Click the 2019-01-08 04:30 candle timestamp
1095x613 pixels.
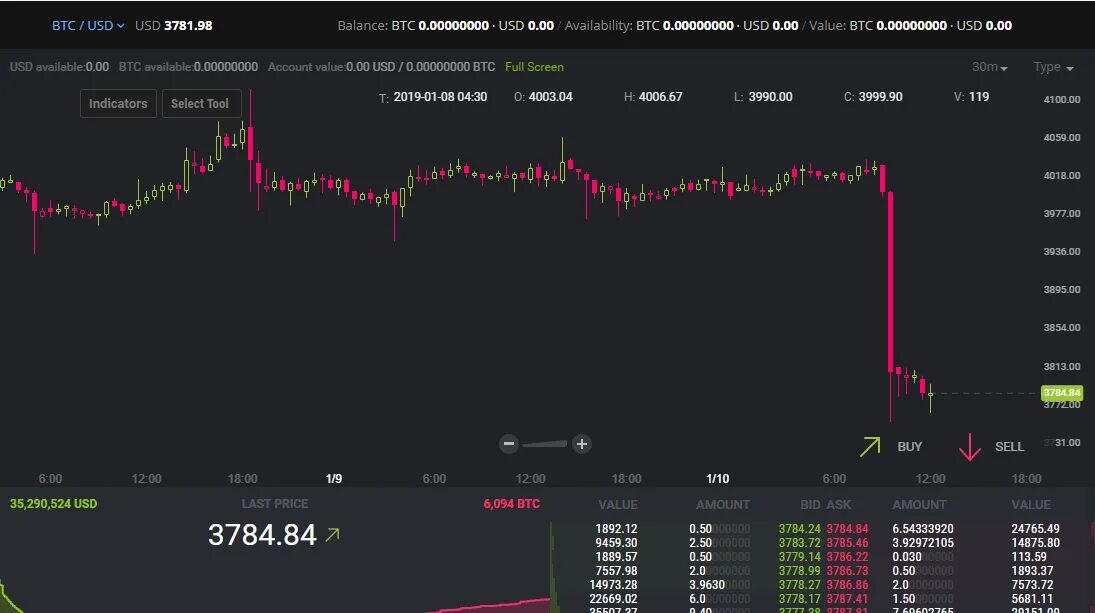pos(440,97)
